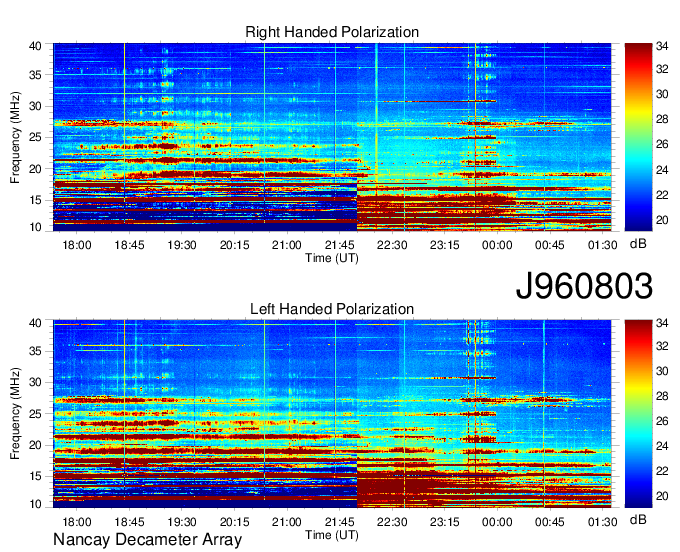The width and height of the screenshot is (680, 552).
Task: Click the 25 MHz tick of Right Handed plot
Action: point(35,137)
